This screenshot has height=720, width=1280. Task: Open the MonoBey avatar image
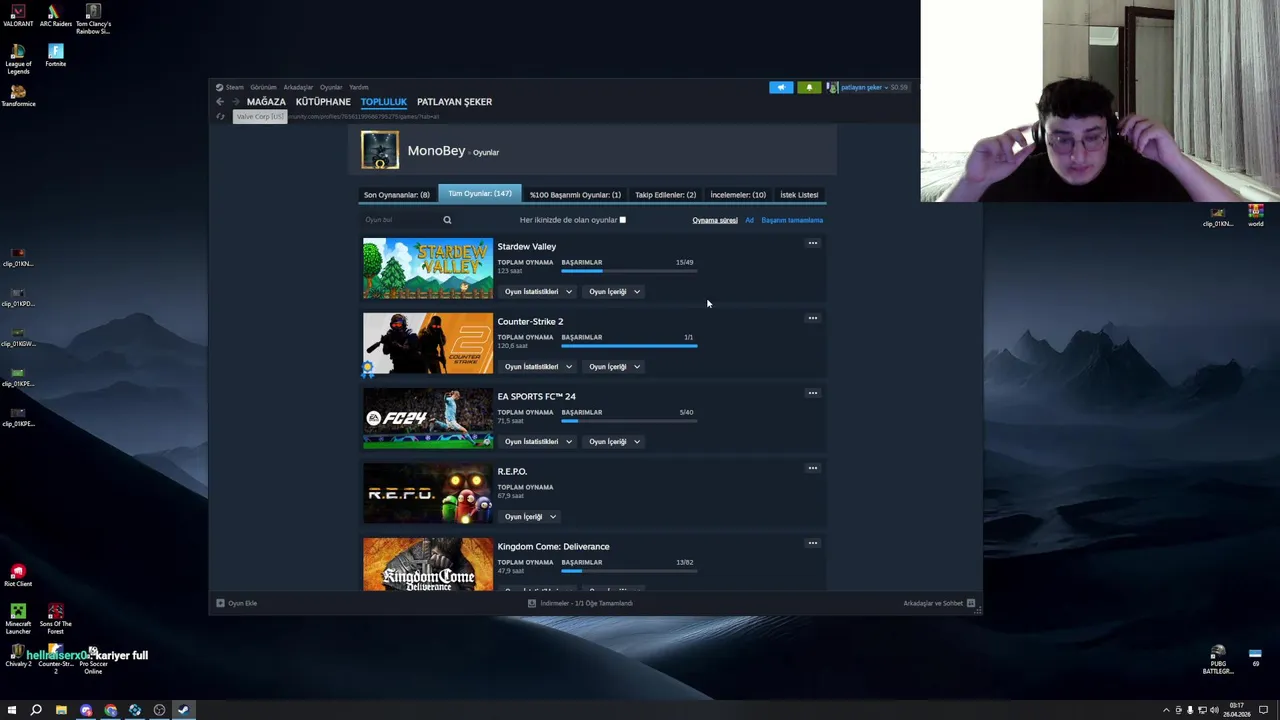[x=380, y=150]
